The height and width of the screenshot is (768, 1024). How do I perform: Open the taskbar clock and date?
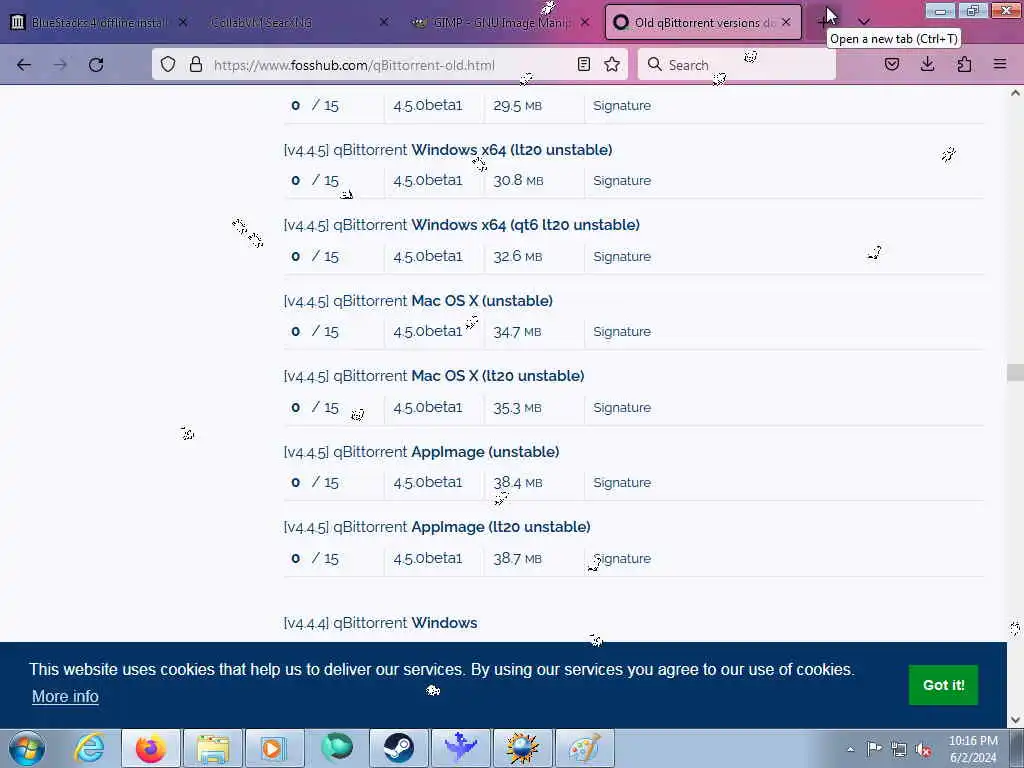(973, 749)
